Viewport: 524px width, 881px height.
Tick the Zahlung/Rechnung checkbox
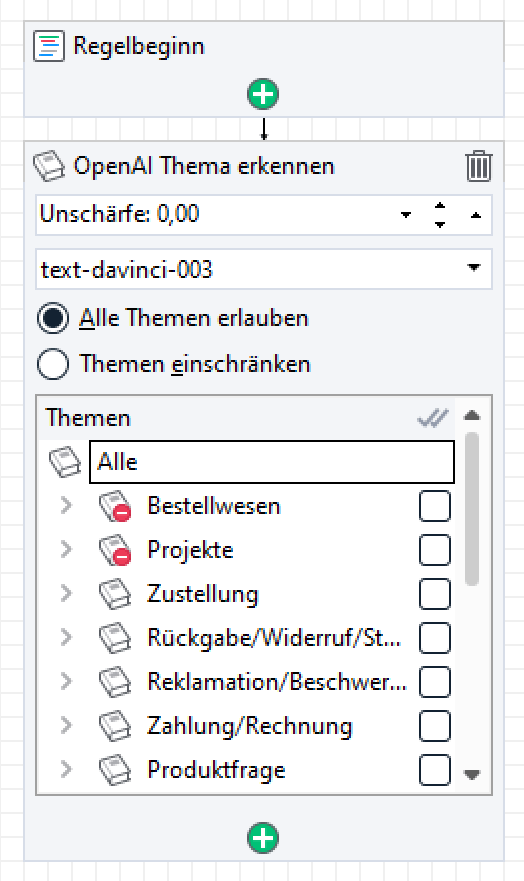click(435, 726)
